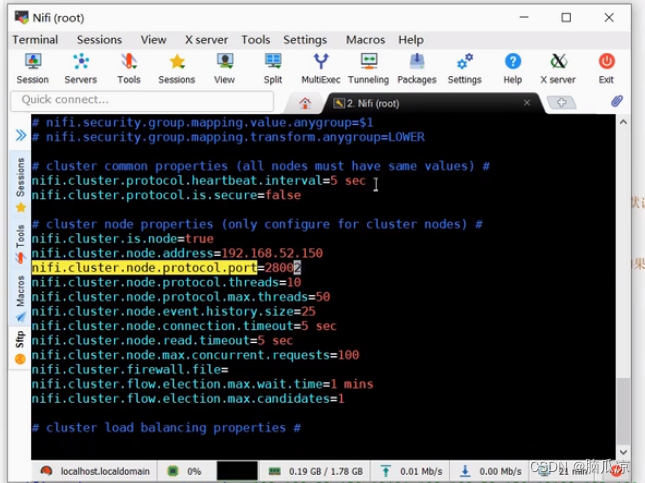Click the Exit power icon
Screen dimensions: 645x483
point(606,68)
